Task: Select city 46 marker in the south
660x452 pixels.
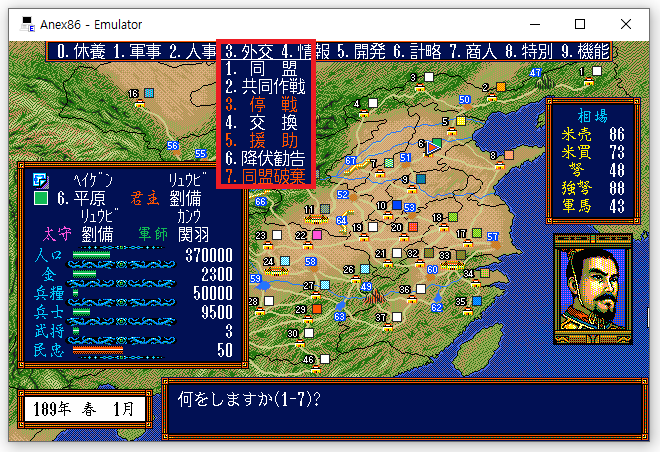Action: (x=325, y=359)
